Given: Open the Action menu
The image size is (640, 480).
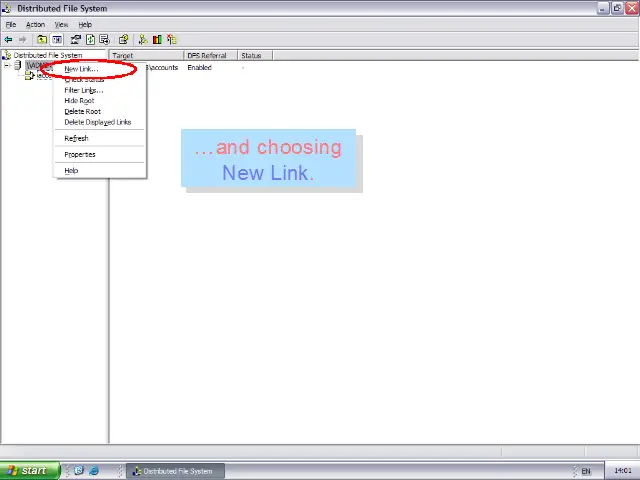Looking at the screenshot, I should [x=35, y=25].
